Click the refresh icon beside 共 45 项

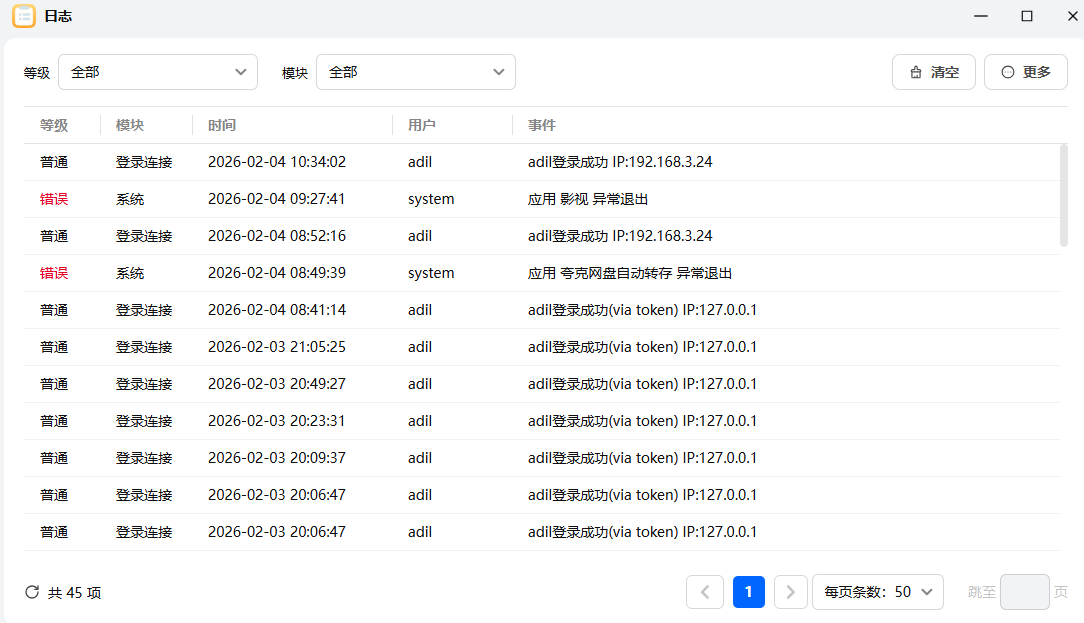[32, 592]
